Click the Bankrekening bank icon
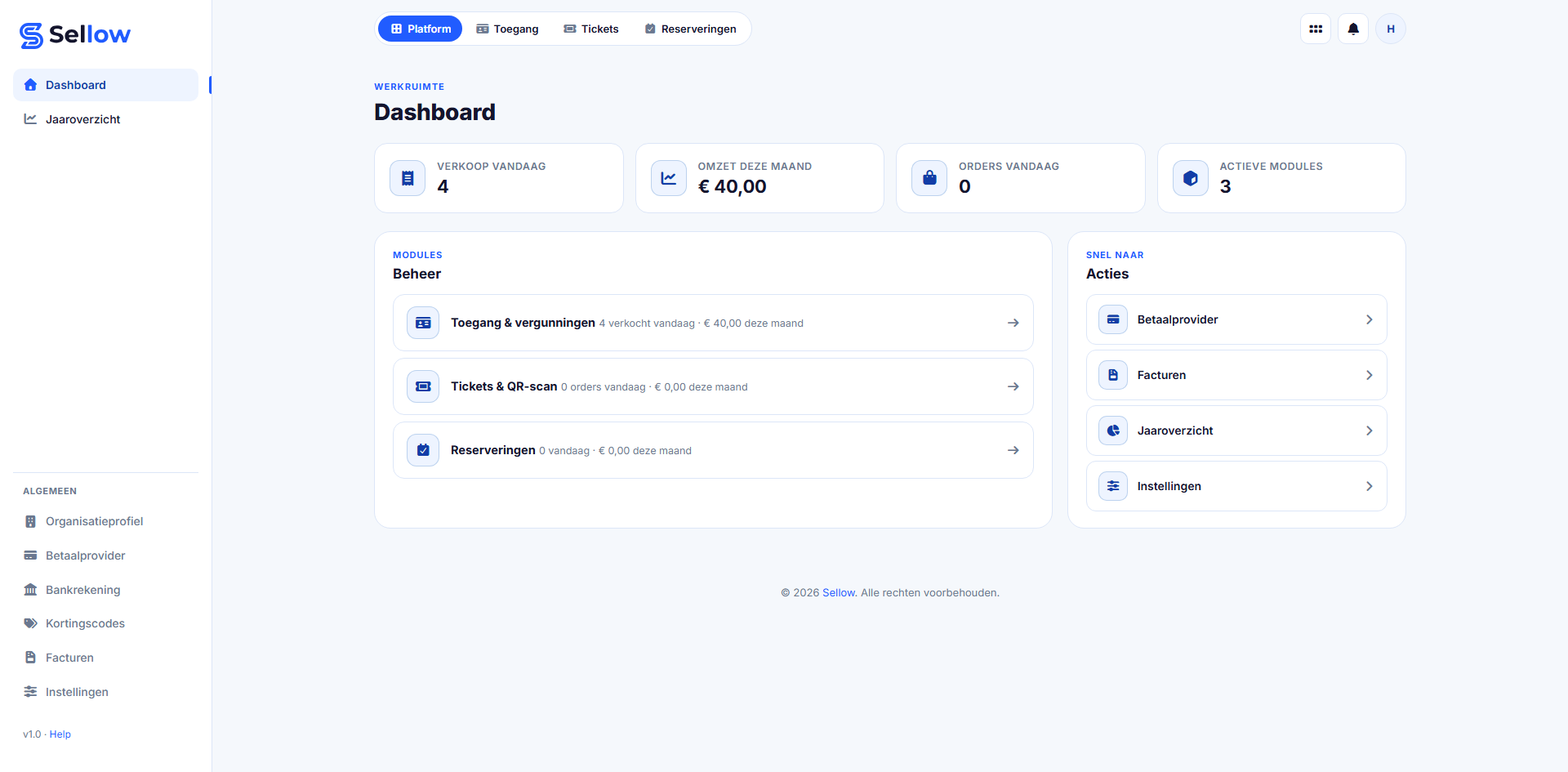1568x772 pixels. [30, 590]
